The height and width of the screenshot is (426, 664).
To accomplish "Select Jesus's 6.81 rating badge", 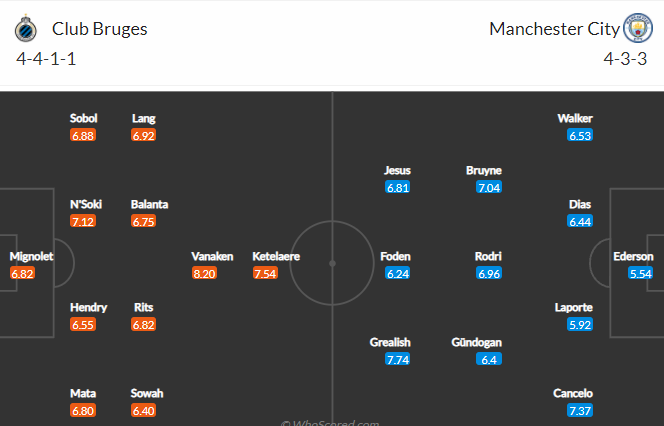I will (398, 188).
